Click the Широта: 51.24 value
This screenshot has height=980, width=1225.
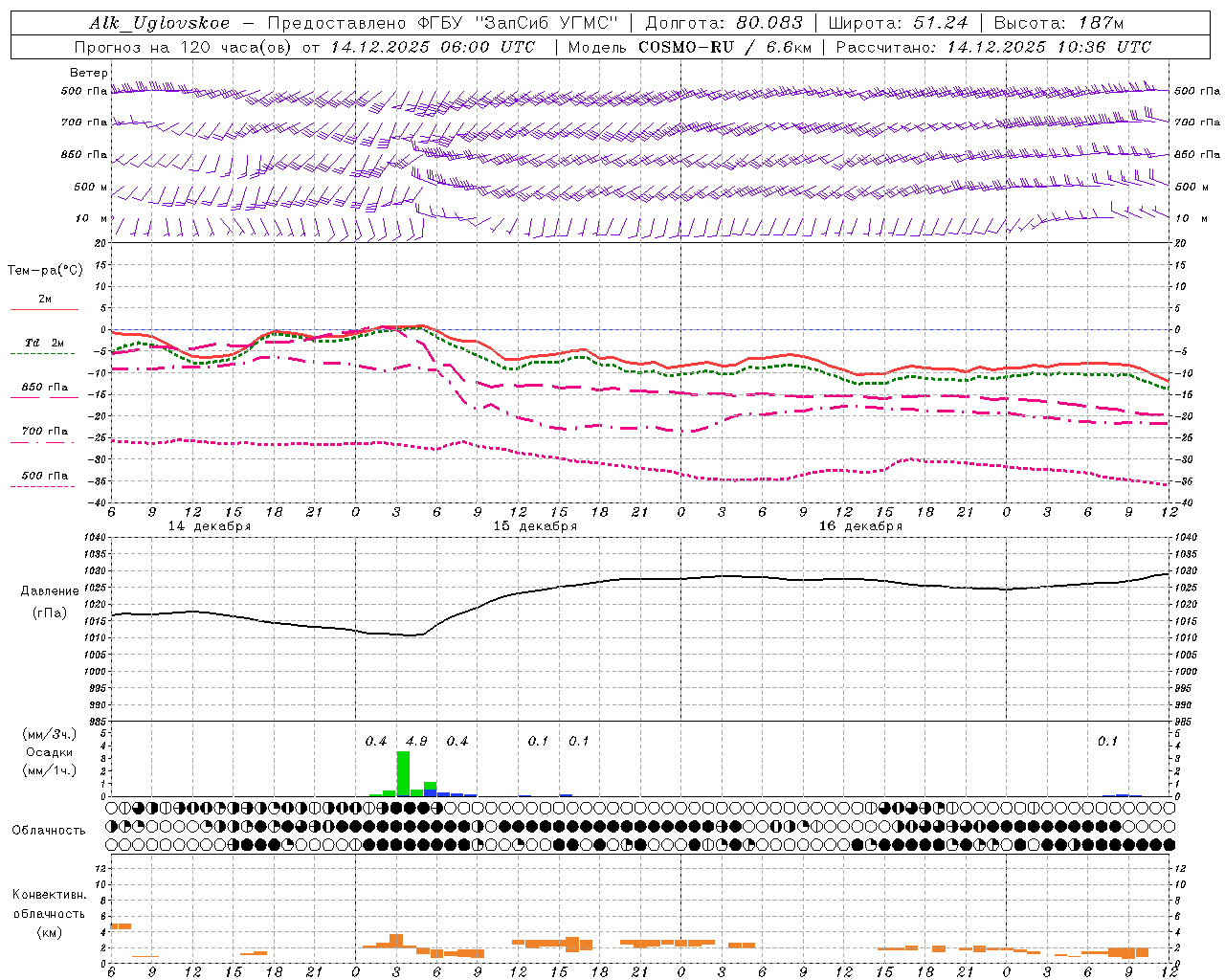point(899,23)
